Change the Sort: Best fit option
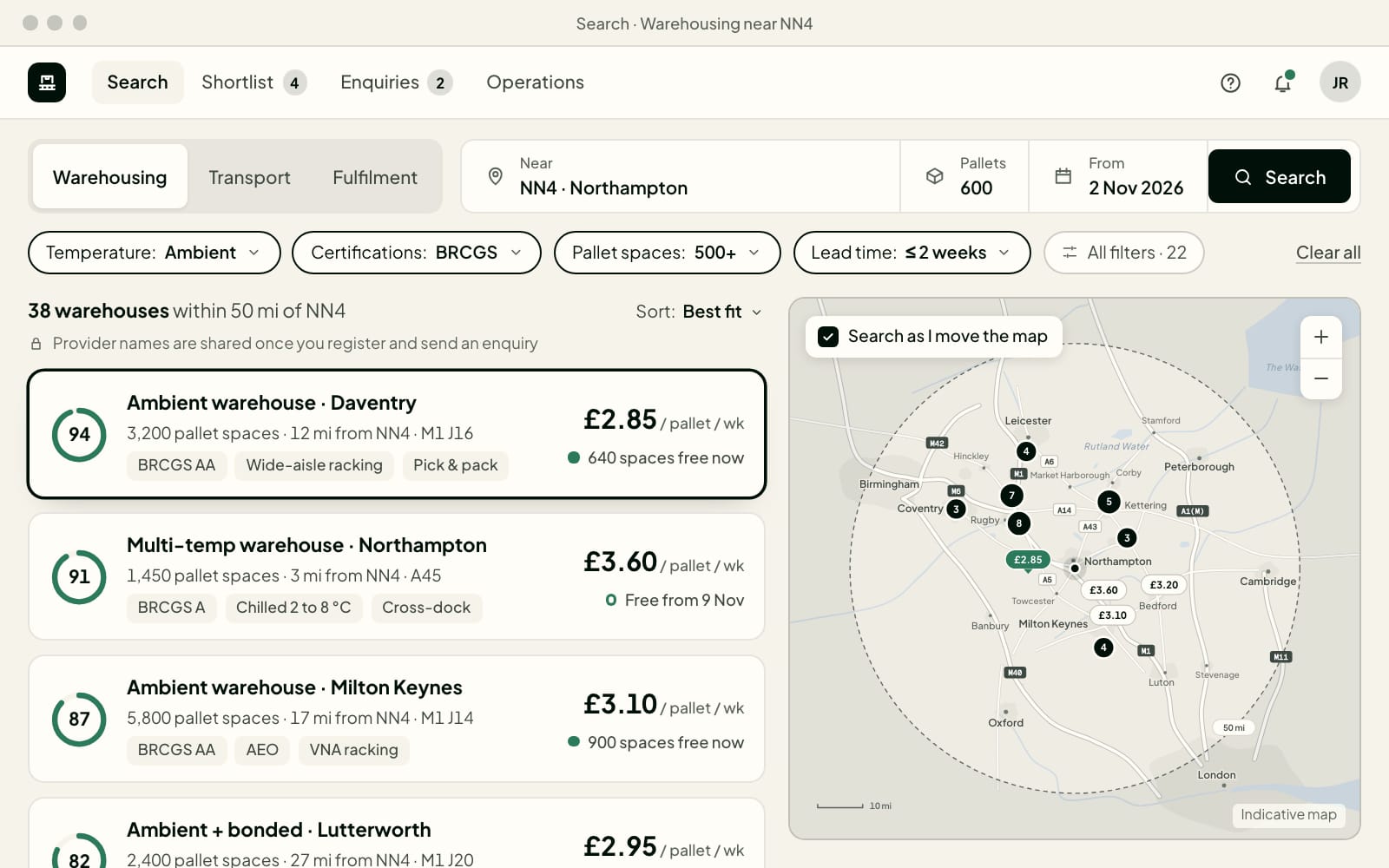The height and width of the screenshot is (868, 1389). [699, 312]
